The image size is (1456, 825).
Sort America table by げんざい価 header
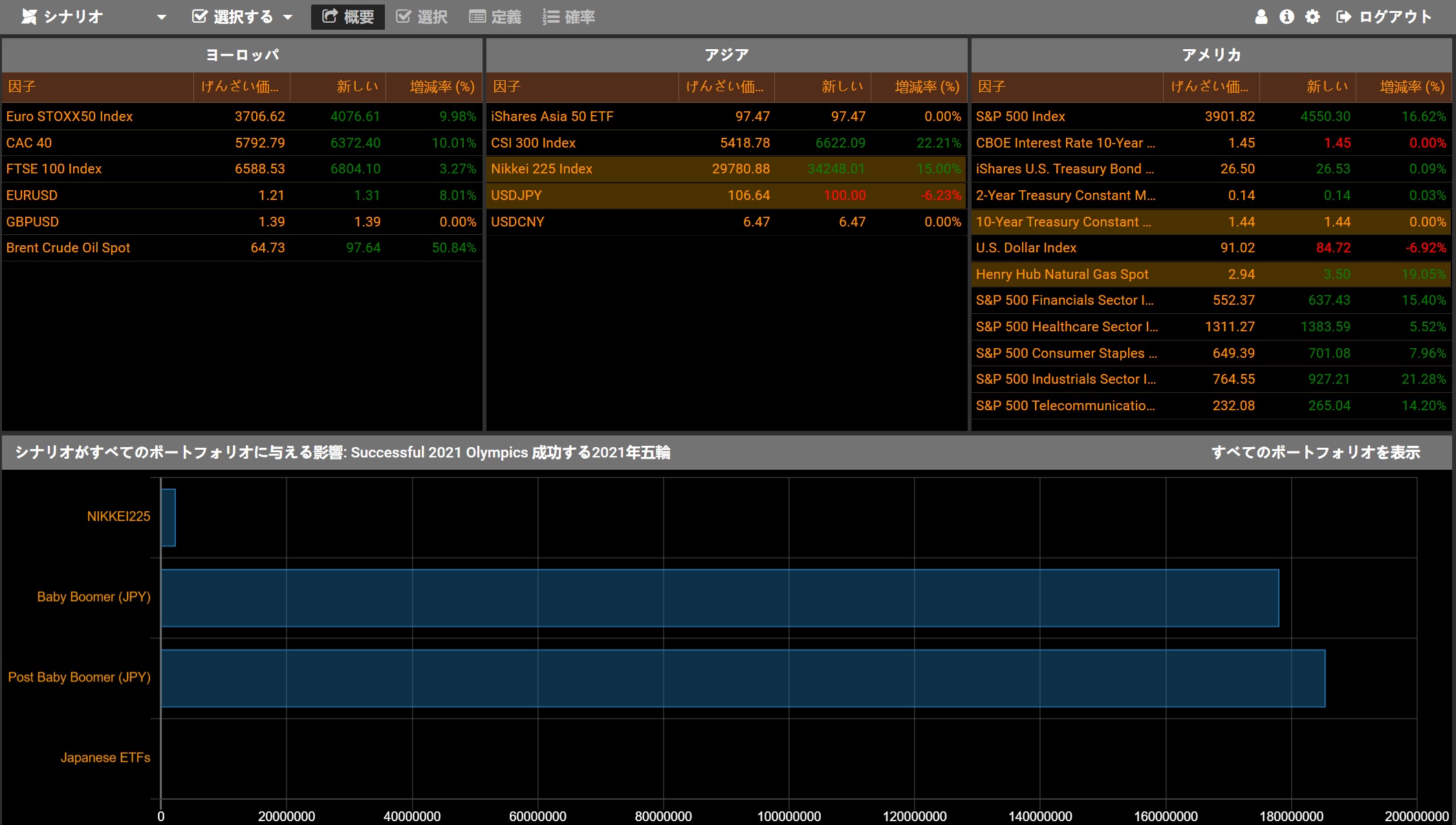[x=1211, y=87]
